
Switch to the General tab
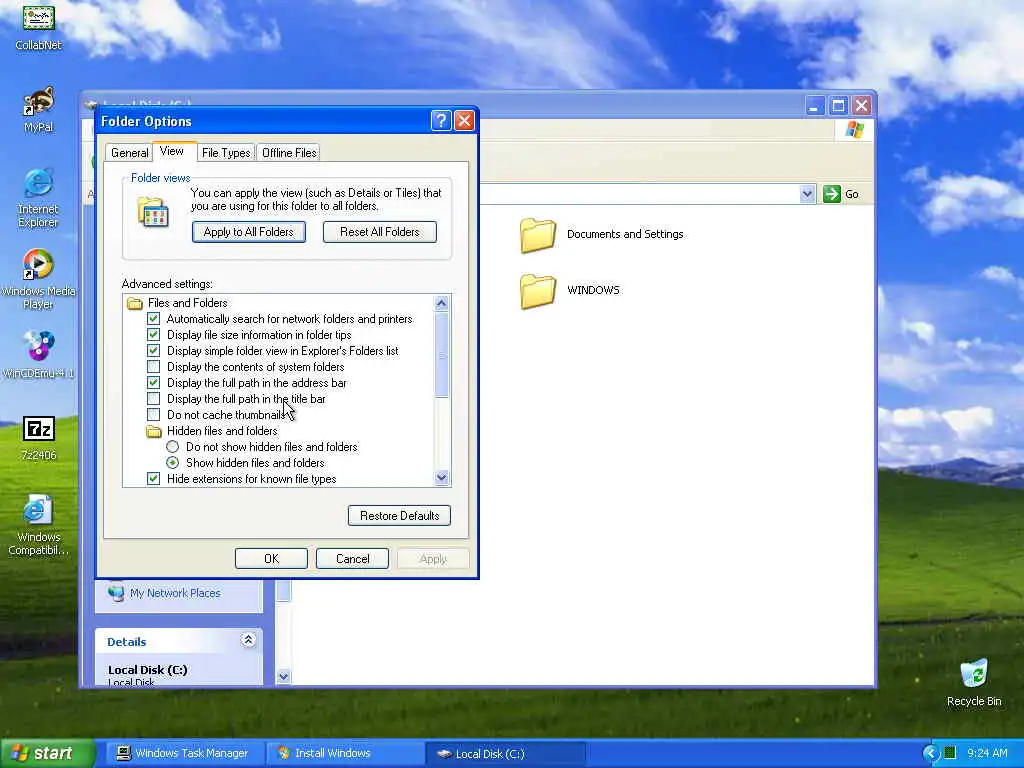point(129,153)
